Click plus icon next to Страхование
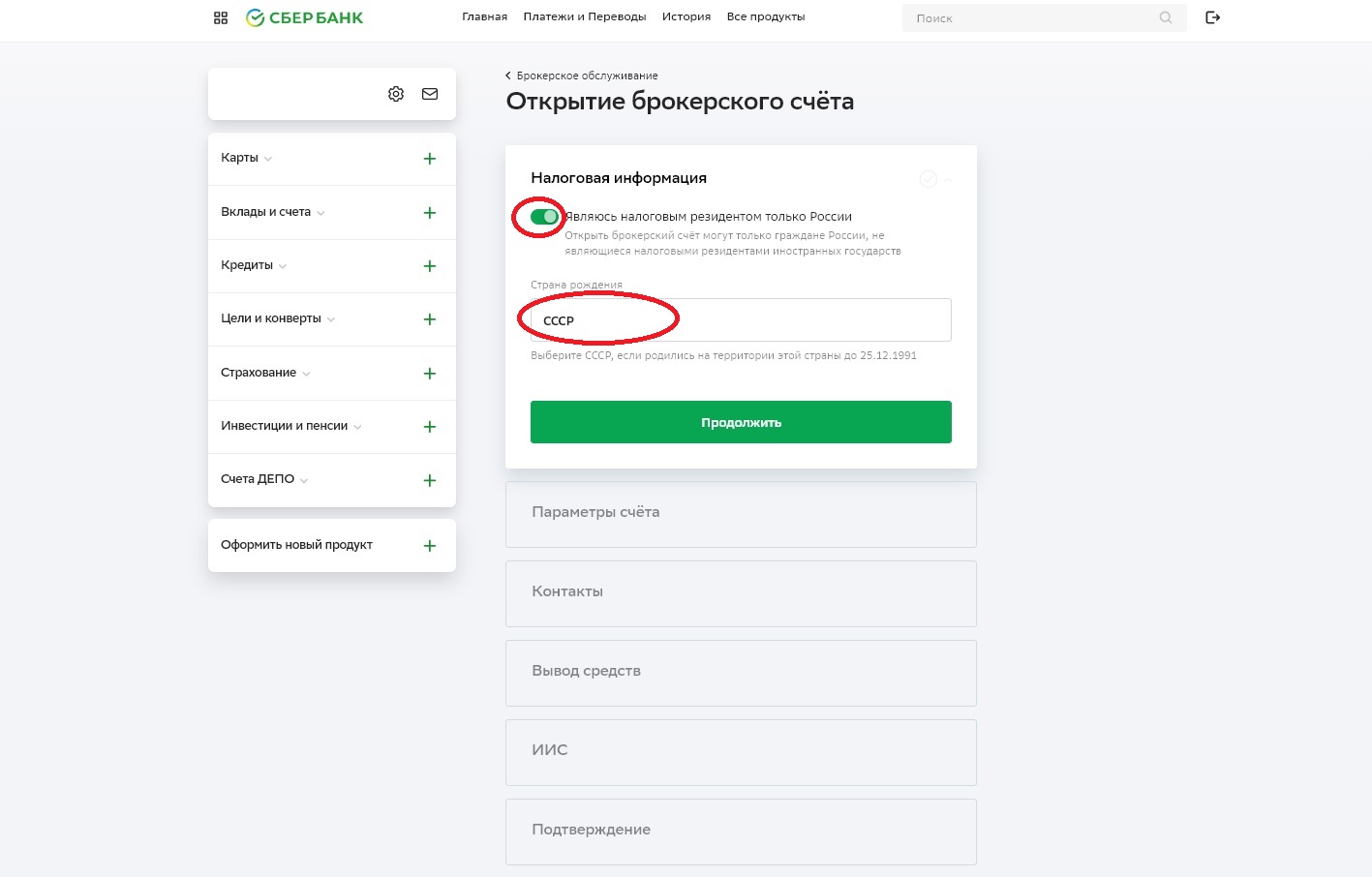1372x877 pixels. 430,374
